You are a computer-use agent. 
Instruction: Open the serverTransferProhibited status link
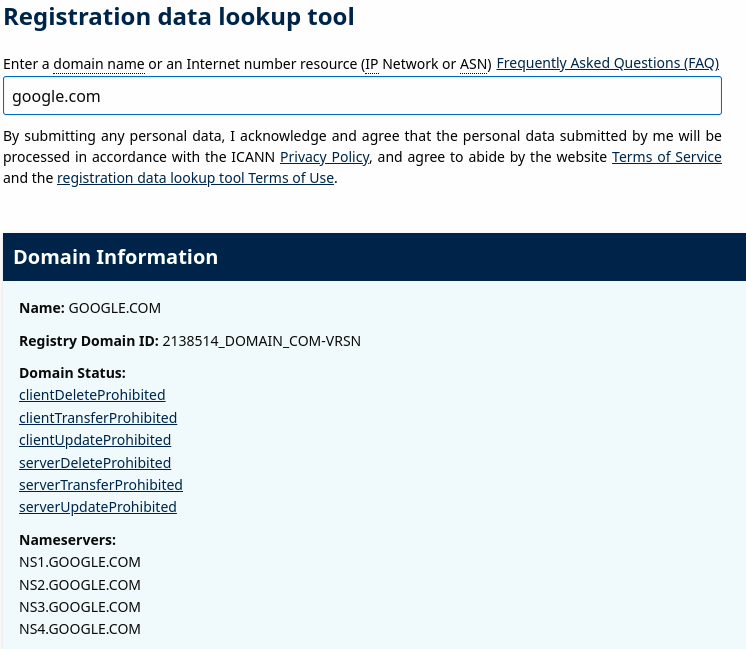click(x=101, y=485)
